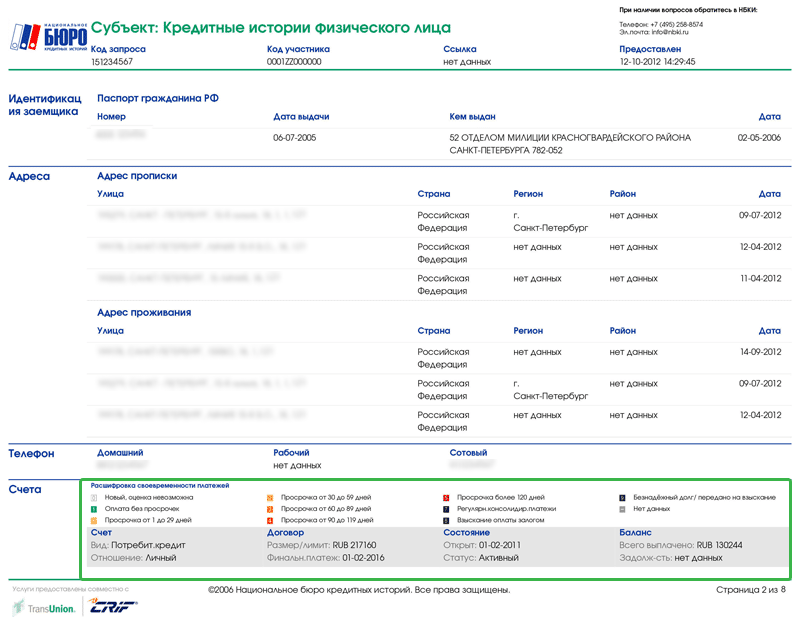The image size is (800, 617).
Task: Click the gray icon for 'Новый, оценка невозможна'
Action: pos(94,498)
